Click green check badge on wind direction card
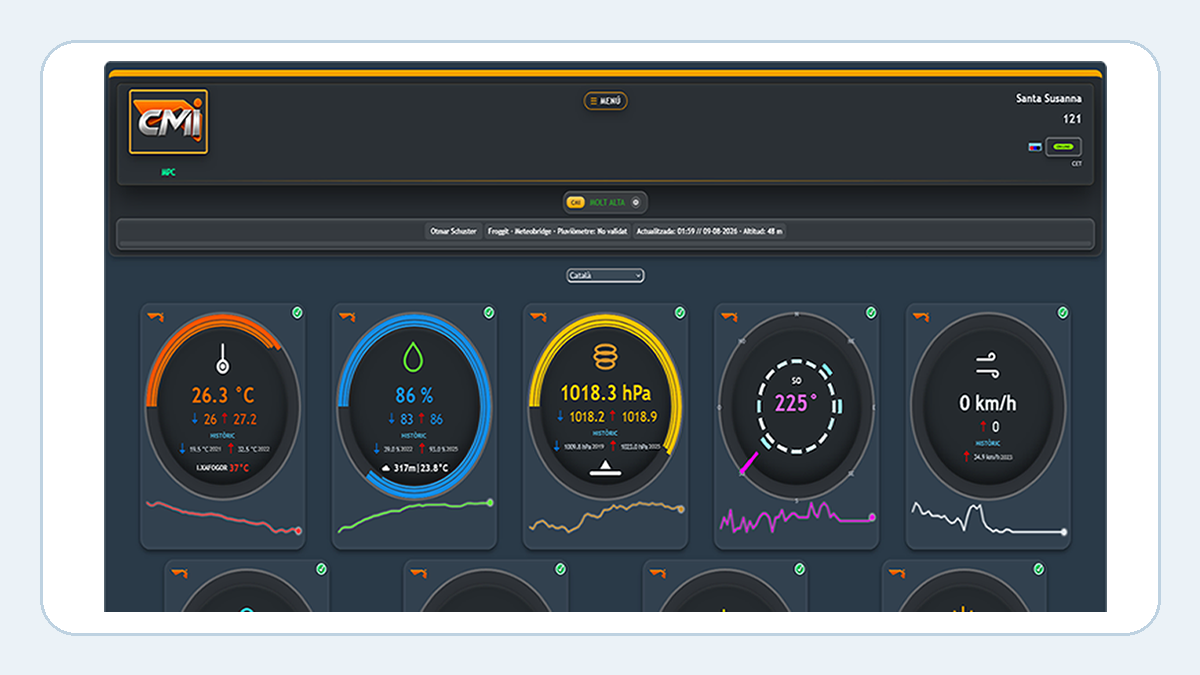The image size is (1200, 675). 871,313
